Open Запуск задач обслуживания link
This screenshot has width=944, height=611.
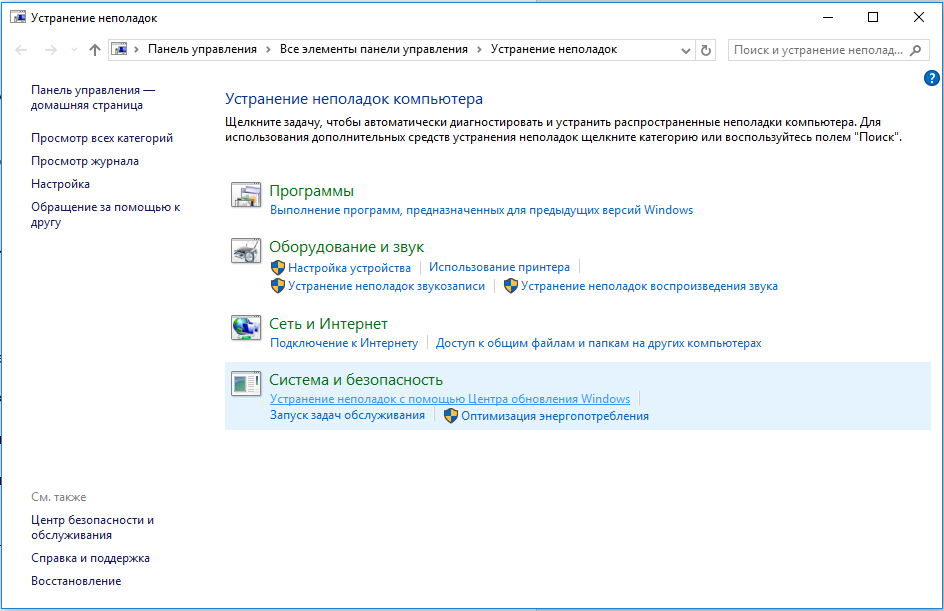[x=347, y=415]
